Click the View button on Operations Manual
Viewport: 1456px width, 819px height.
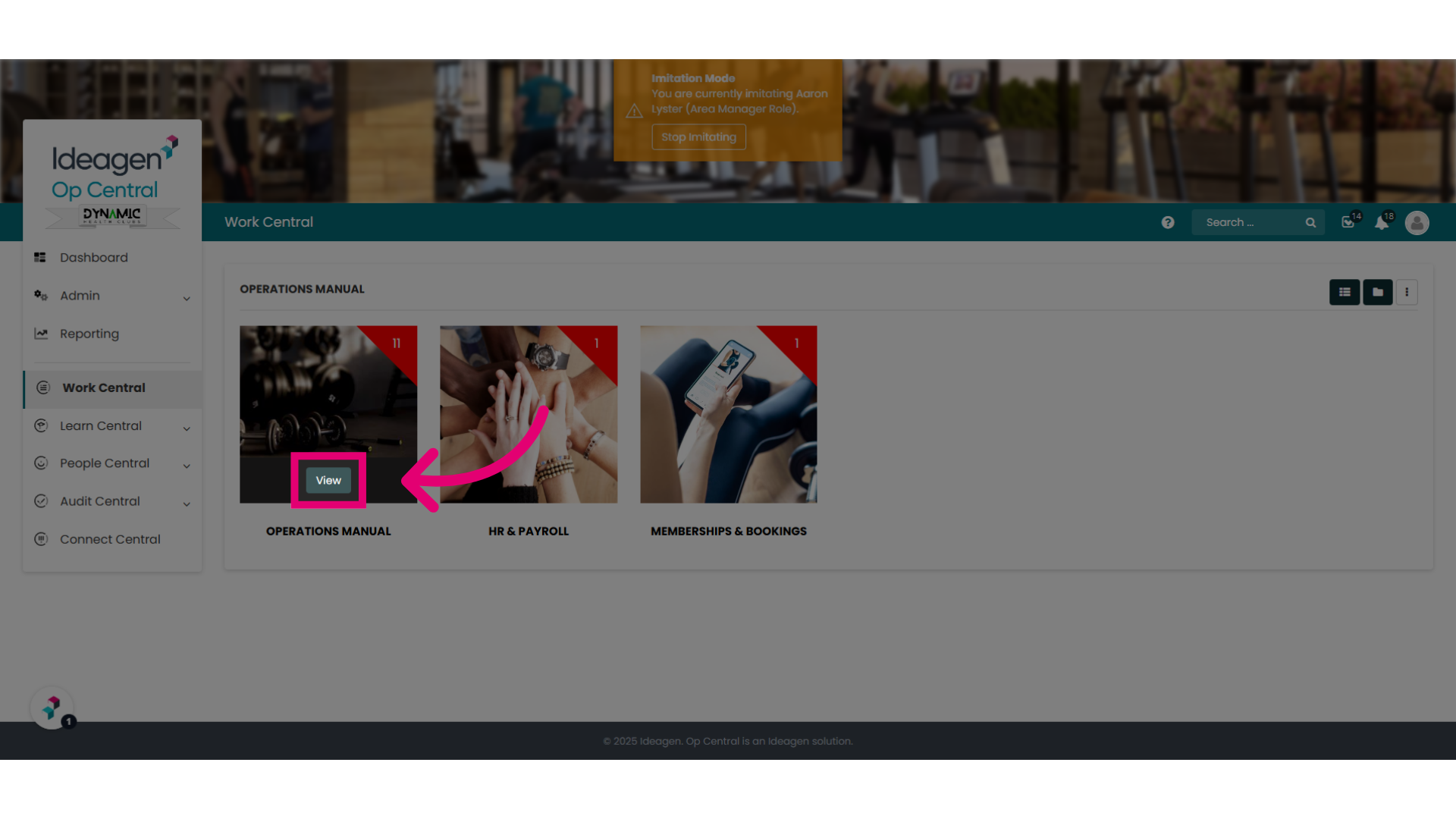coord(328,480)
